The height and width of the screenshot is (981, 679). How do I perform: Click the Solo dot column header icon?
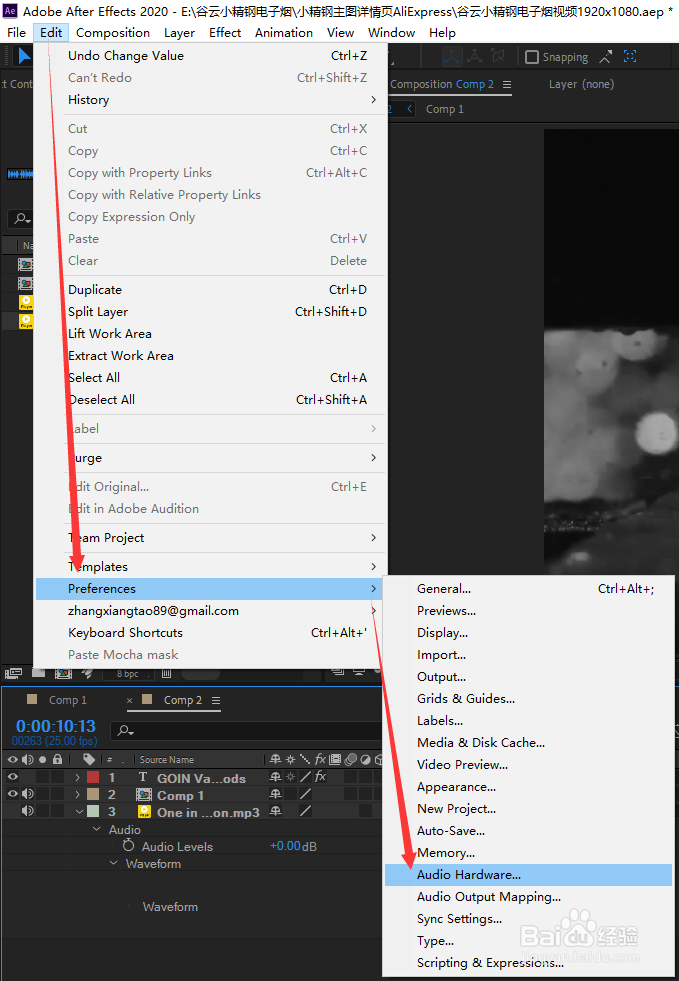tap(43, 760)
